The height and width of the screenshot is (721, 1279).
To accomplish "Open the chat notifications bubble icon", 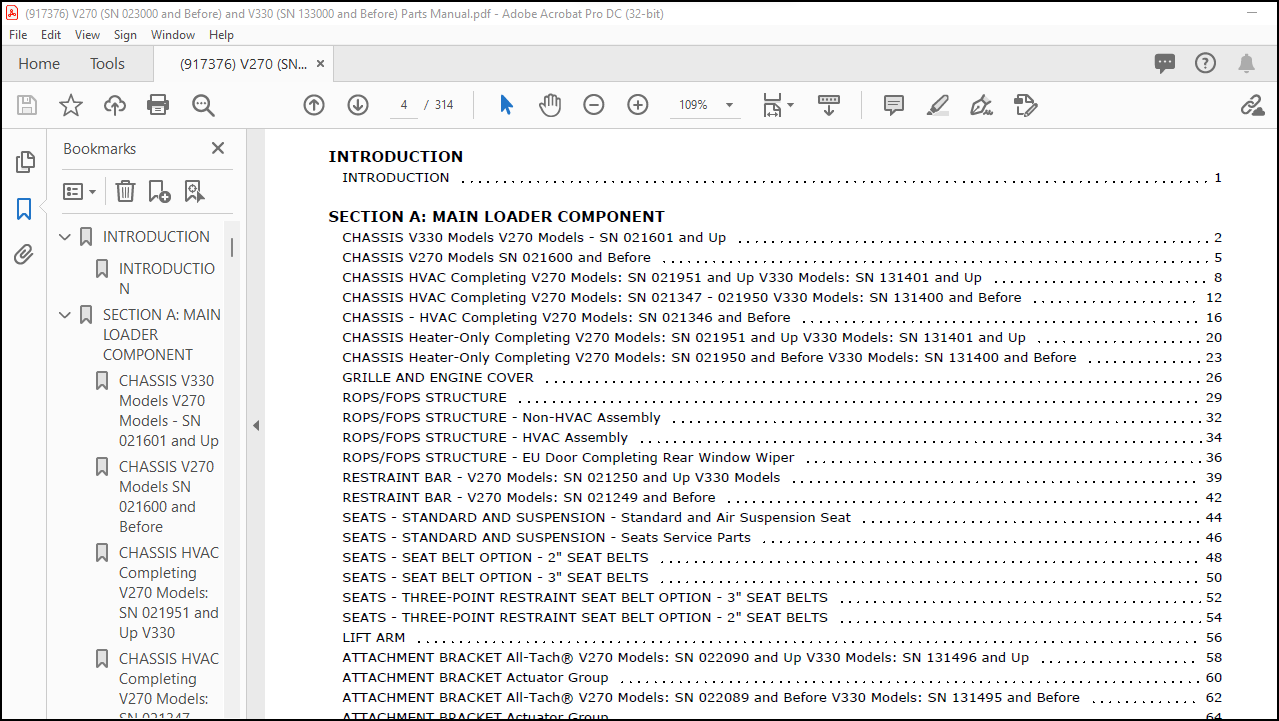I will pos(1165,63).
